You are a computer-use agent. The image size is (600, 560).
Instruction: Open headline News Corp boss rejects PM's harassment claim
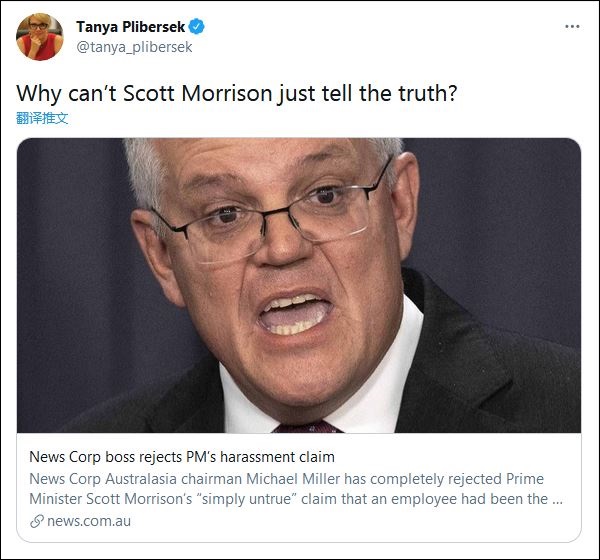(182, 457)
